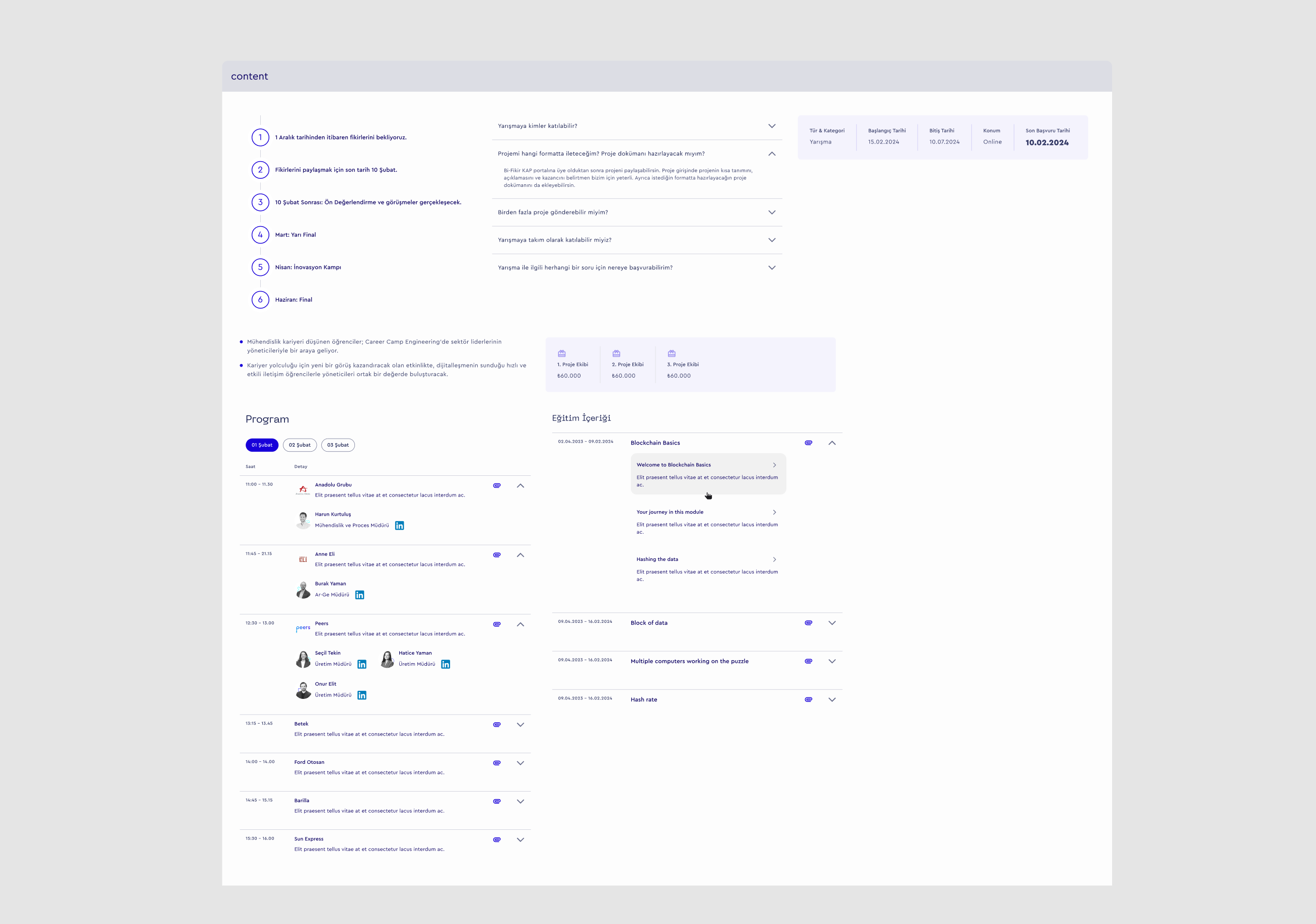
Task: Switch to 03 Şubat tab
Action: tap(338, 445)
